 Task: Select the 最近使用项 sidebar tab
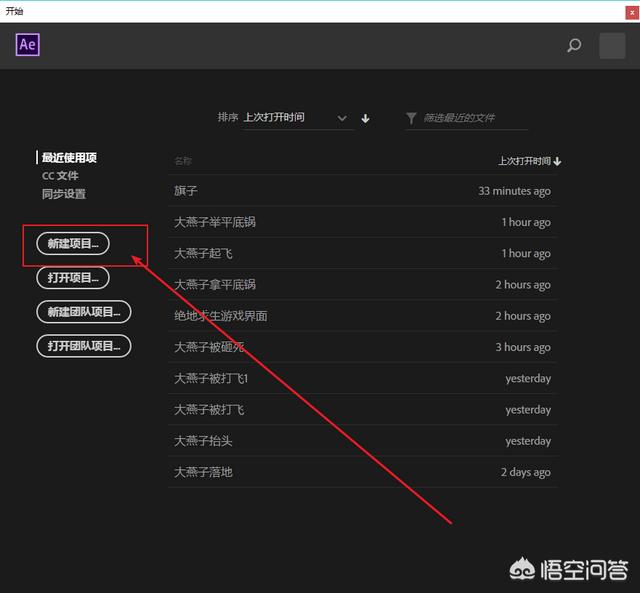coord(69,158)
